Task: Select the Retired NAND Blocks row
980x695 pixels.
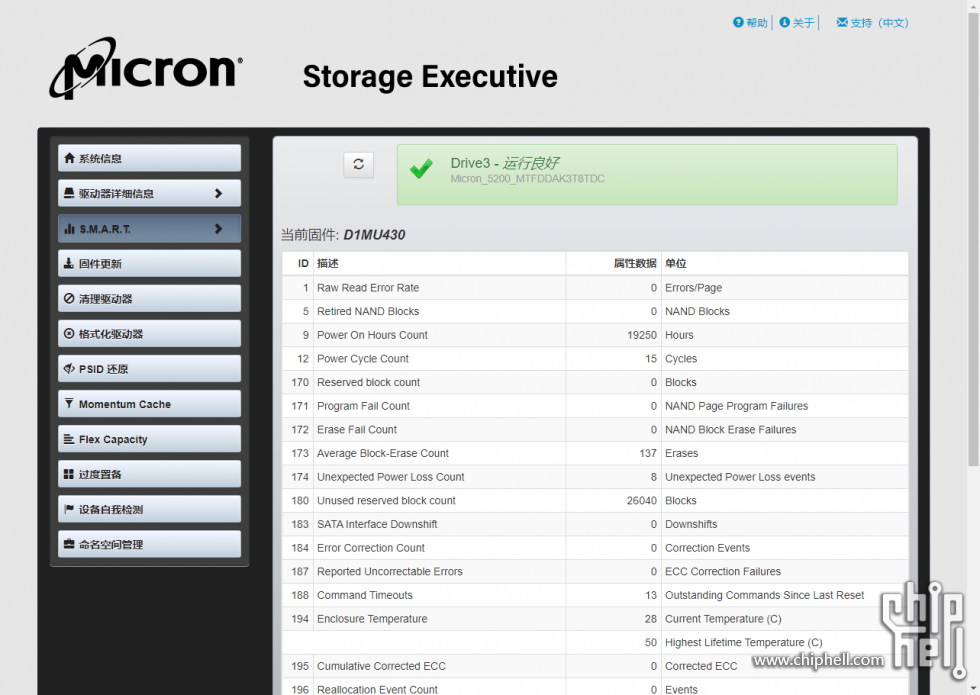Action: click(595, 311)
